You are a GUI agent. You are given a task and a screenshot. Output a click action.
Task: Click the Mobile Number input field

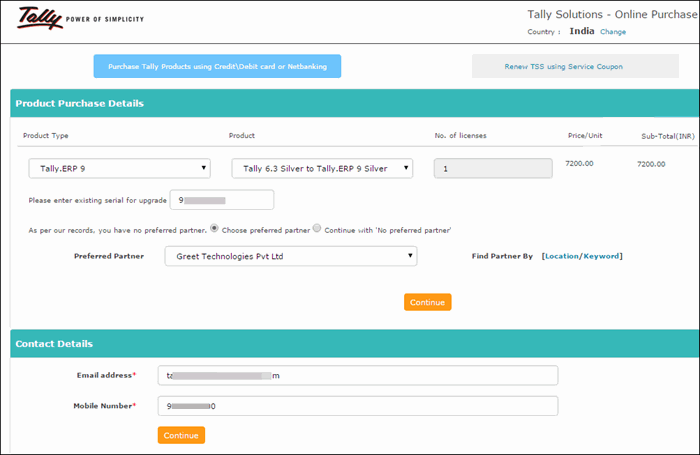(x=358, y=406)
